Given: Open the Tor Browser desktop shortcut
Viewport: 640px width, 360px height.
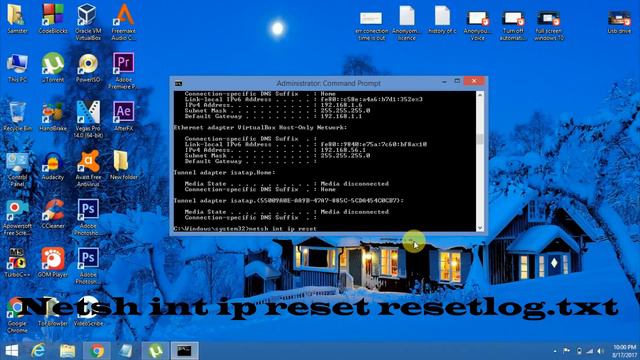Looking at the screenshot, I should [x=53, y=312].
